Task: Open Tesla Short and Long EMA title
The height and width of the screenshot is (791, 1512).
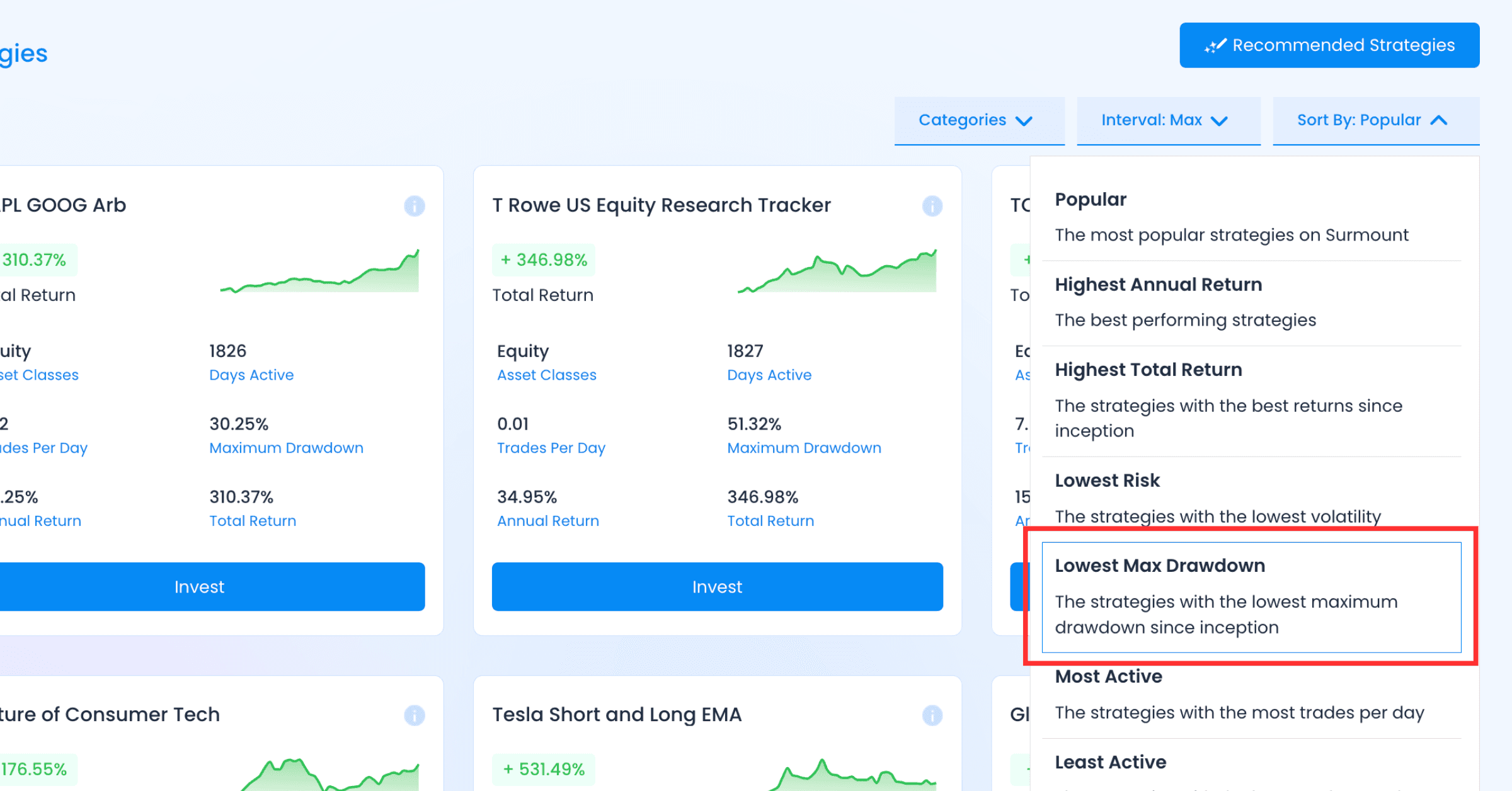Action: coord(617,715)
